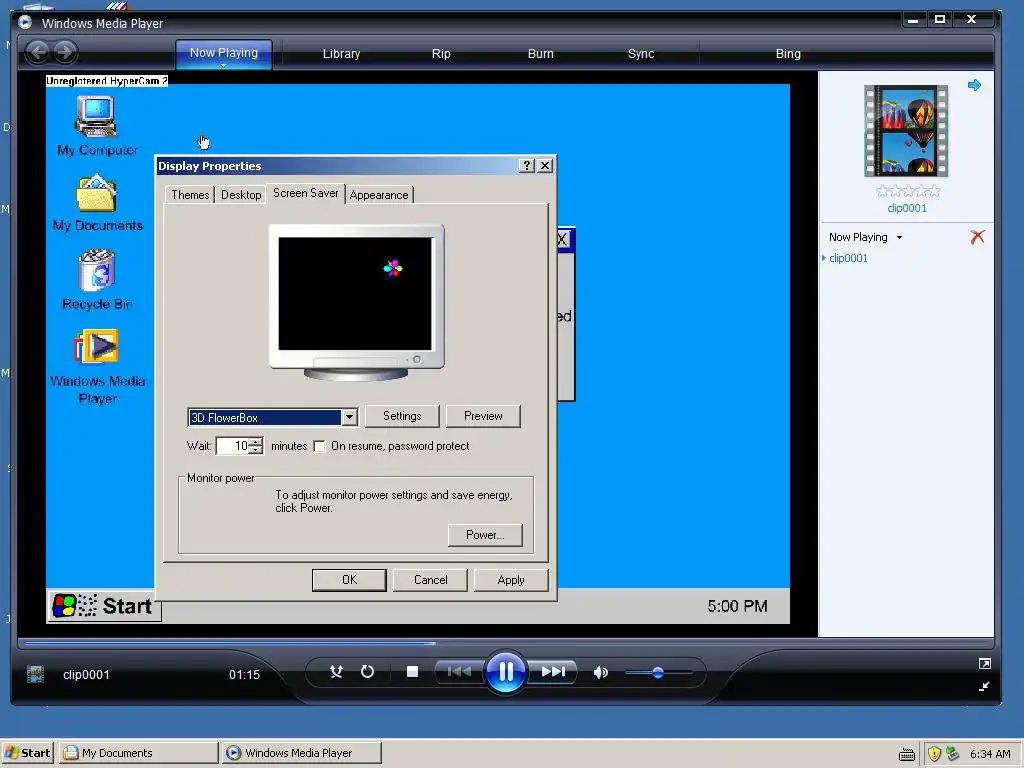The width and height of the screenshot is (1024, 768).
Task: Open the Rip tab
Action: coord(441,54)
